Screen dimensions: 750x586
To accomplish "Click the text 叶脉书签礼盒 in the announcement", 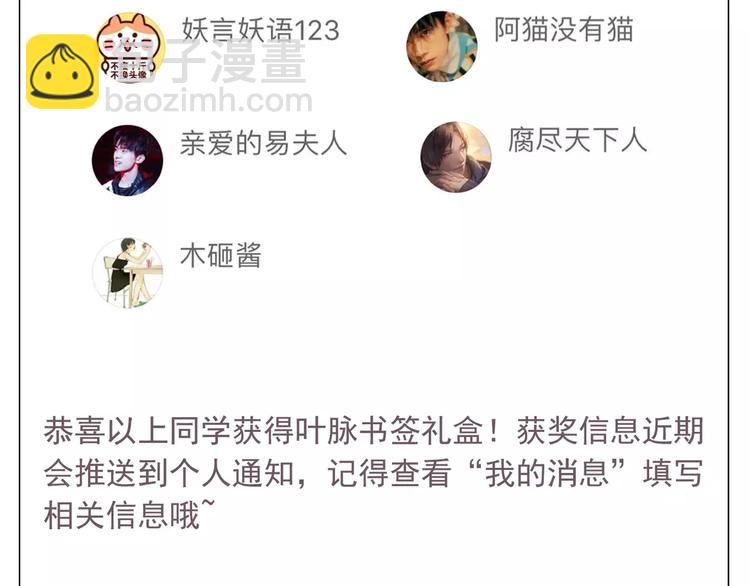I will point(389,431).
